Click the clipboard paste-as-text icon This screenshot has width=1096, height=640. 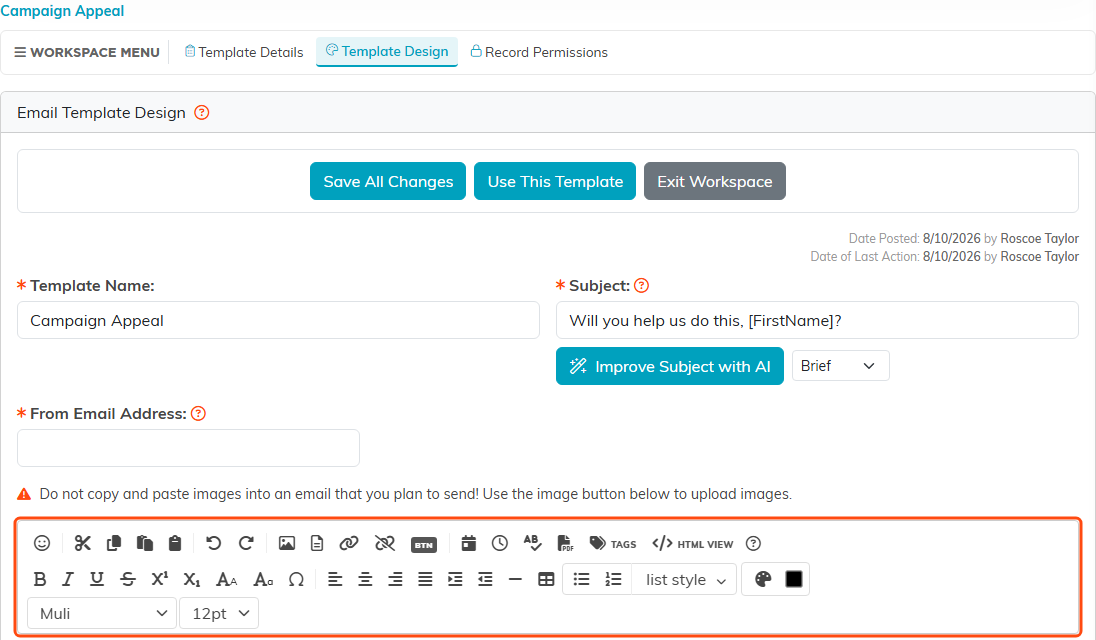pos(175,544)
